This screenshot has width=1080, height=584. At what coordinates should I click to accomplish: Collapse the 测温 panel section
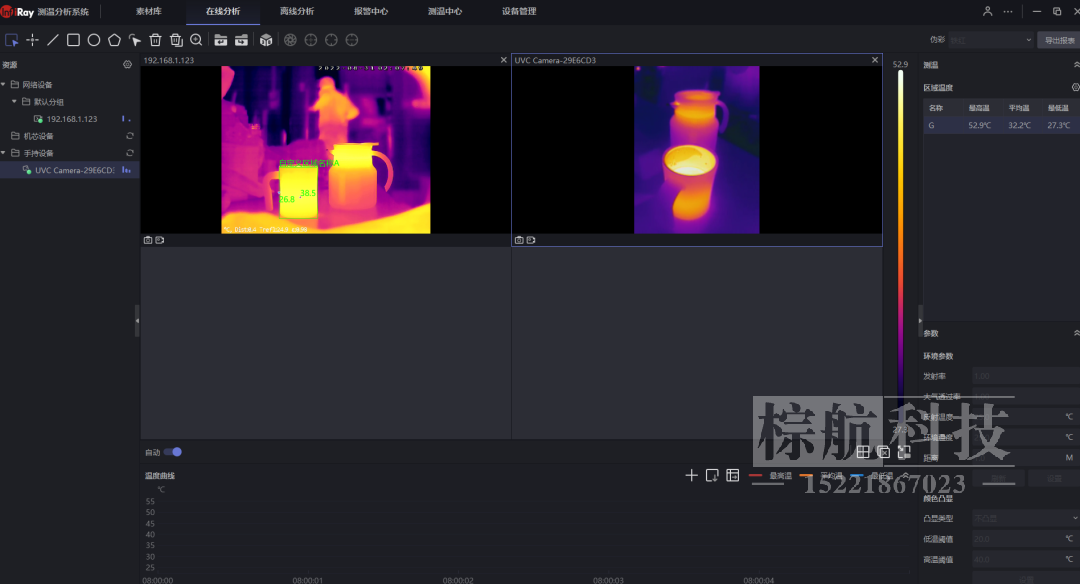[1076, 64]
